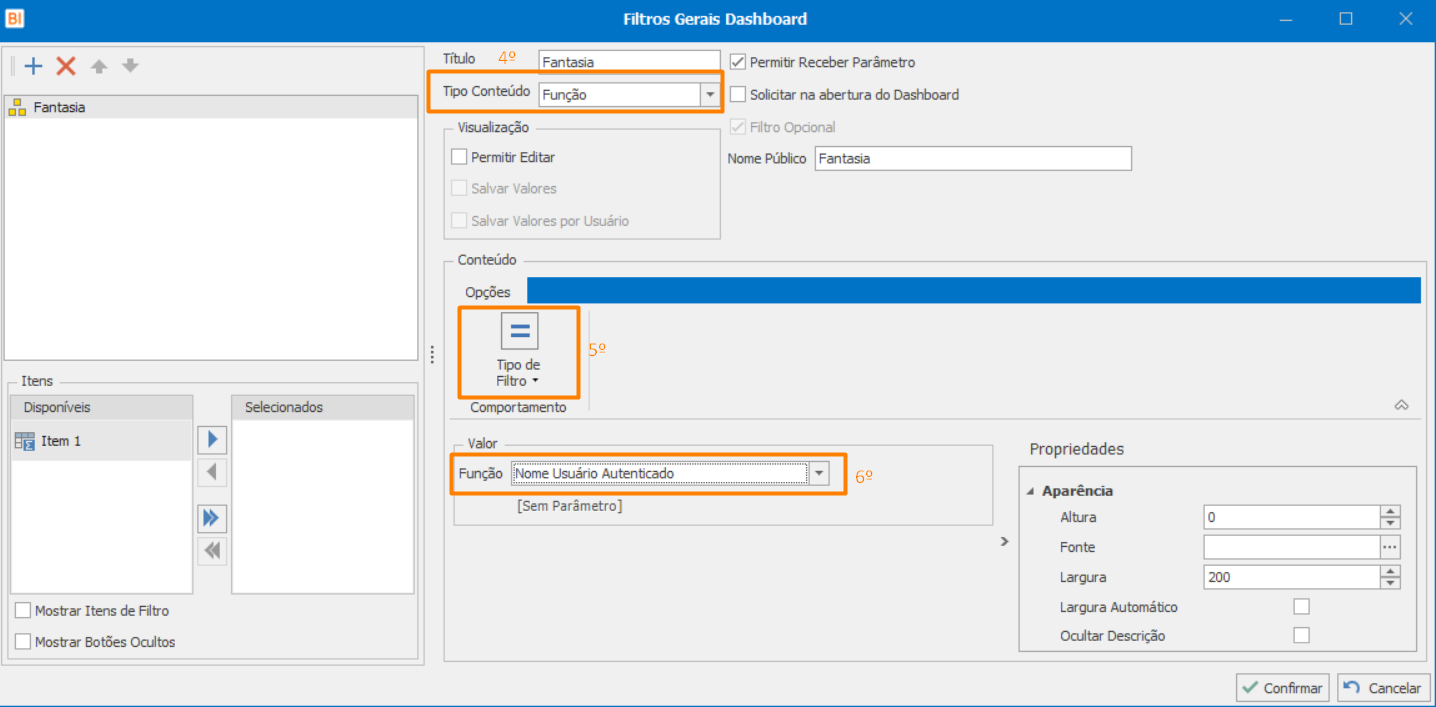1436x707 pixels.
Task: Open the Tipo Conteúdo dropdown
Action: [710, 95]
